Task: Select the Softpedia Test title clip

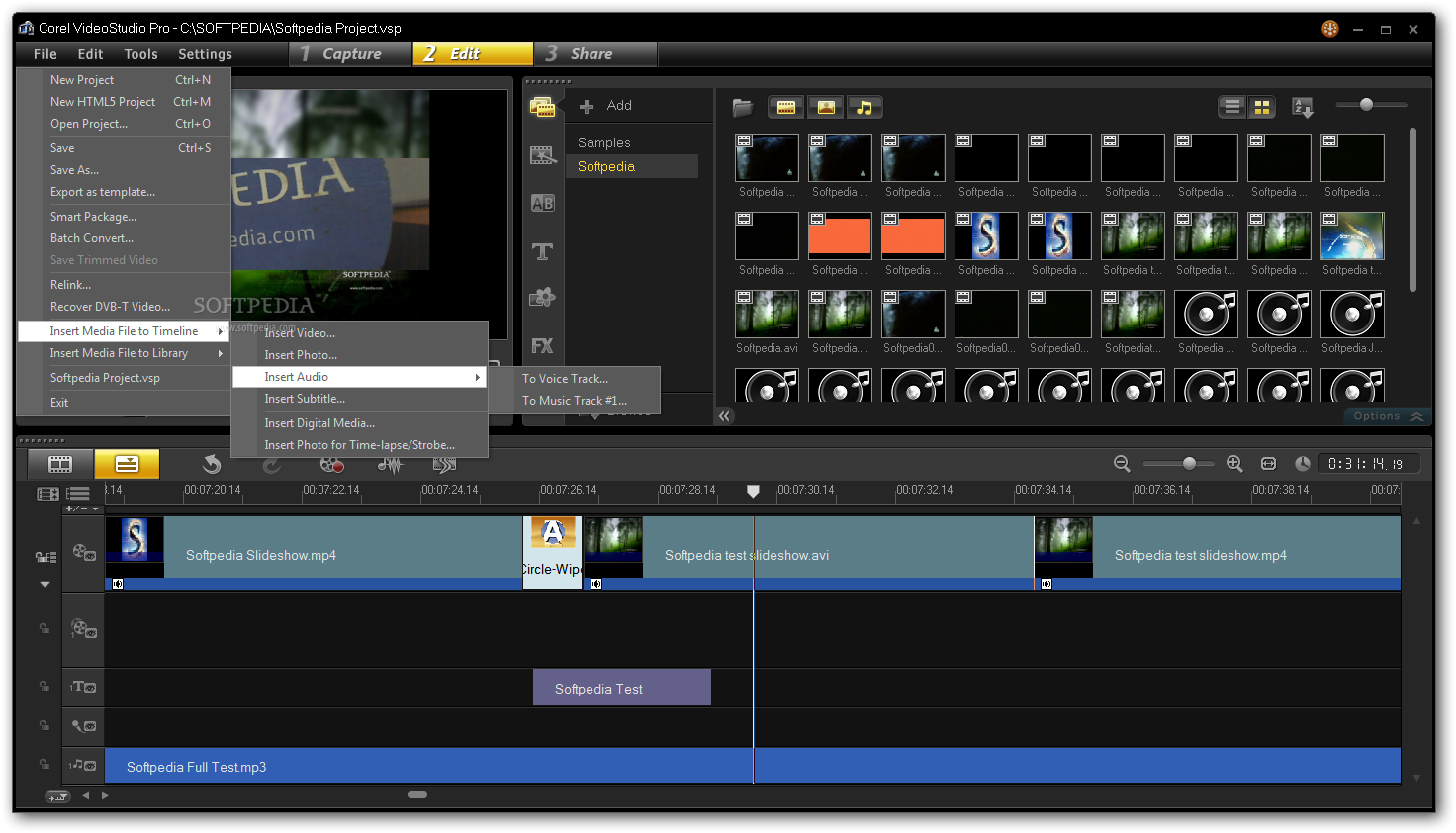Action: click(x=621, y=688)
